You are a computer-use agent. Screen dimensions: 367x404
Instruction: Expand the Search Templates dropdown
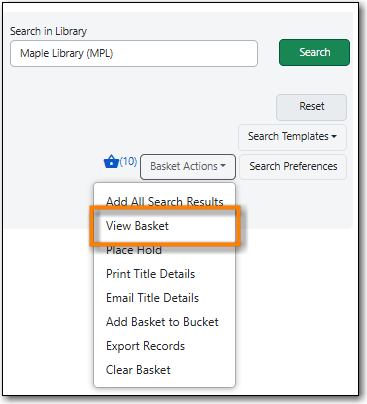coord(292,137)
